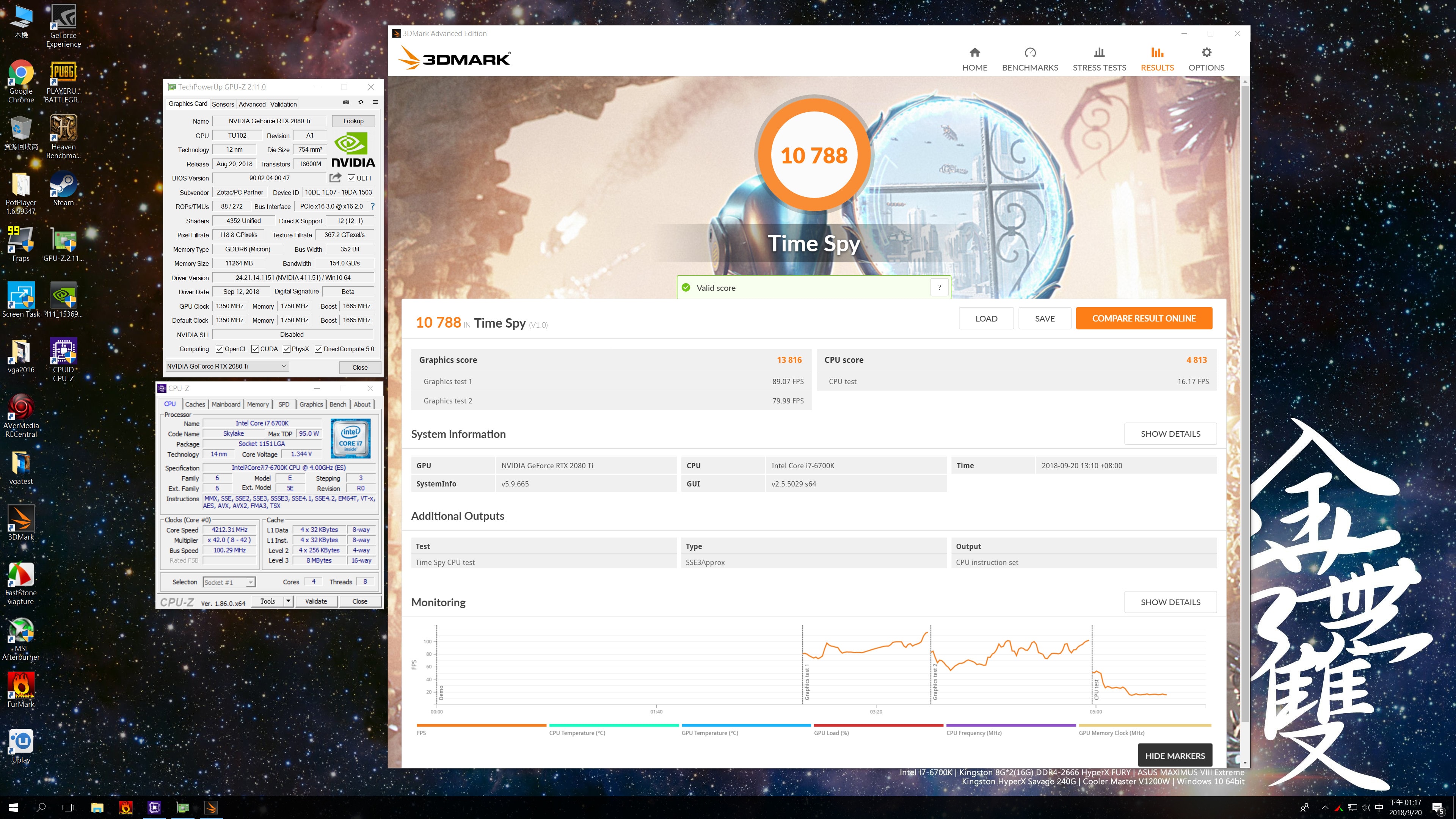Open the AVerMedia RECentral desktop icon
This screenshot has width=1456, height=819.
(21, 416)
